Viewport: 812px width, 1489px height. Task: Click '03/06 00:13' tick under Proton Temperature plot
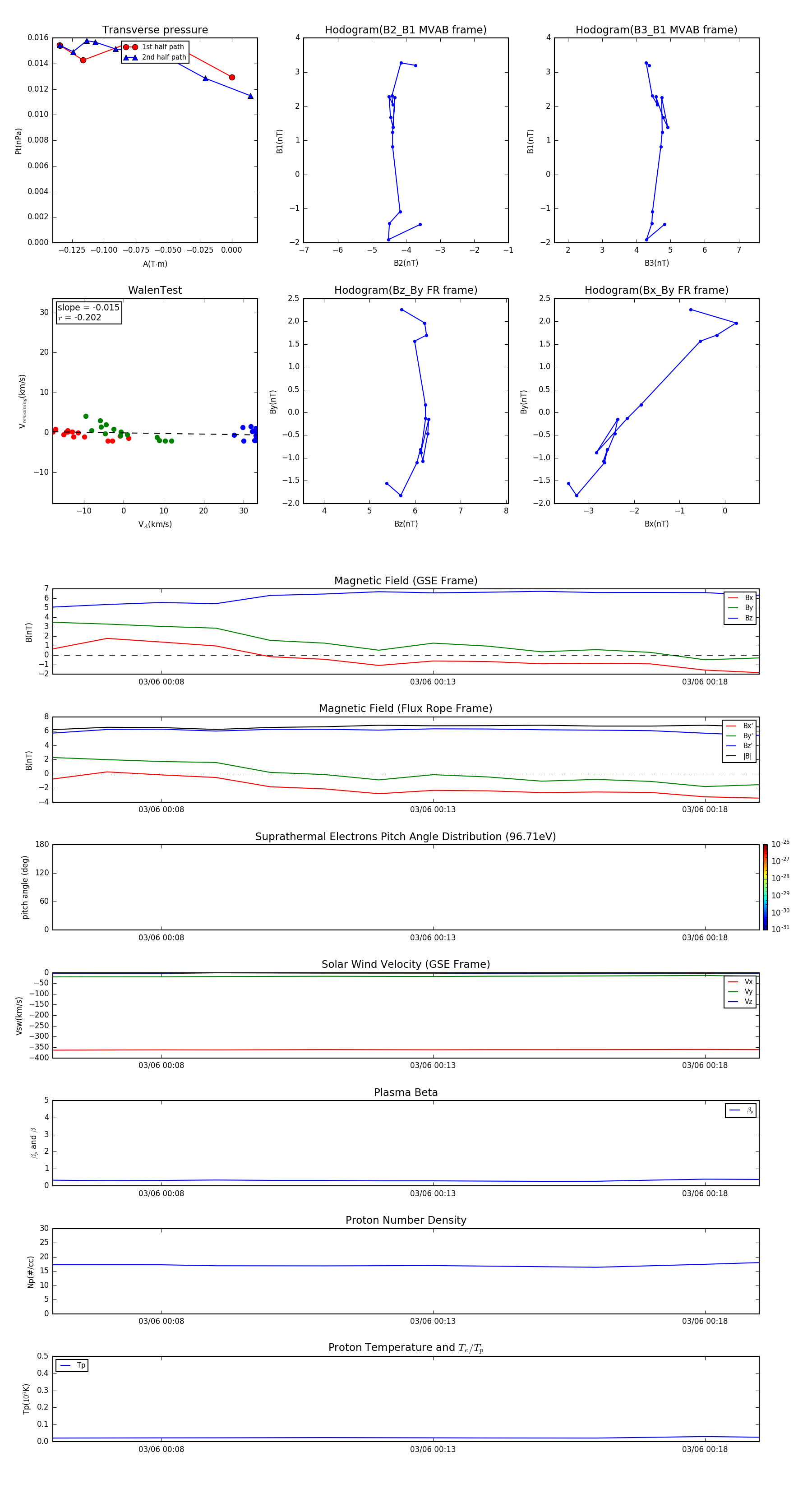point(433,1449)
